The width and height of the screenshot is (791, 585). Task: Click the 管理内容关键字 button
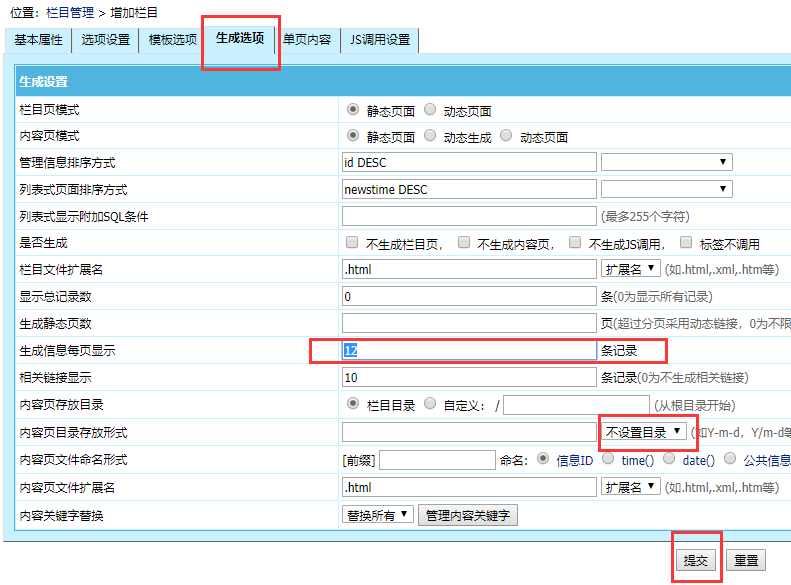(468, 514)
